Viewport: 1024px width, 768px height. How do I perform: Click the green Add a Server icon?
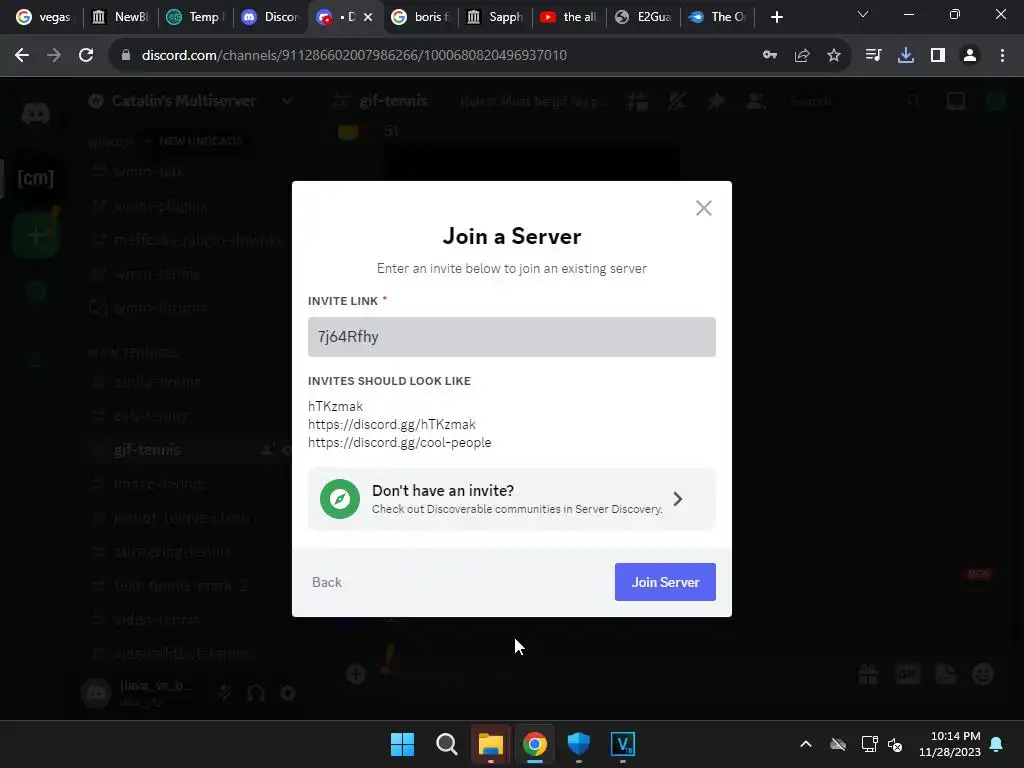click(36, 235)
